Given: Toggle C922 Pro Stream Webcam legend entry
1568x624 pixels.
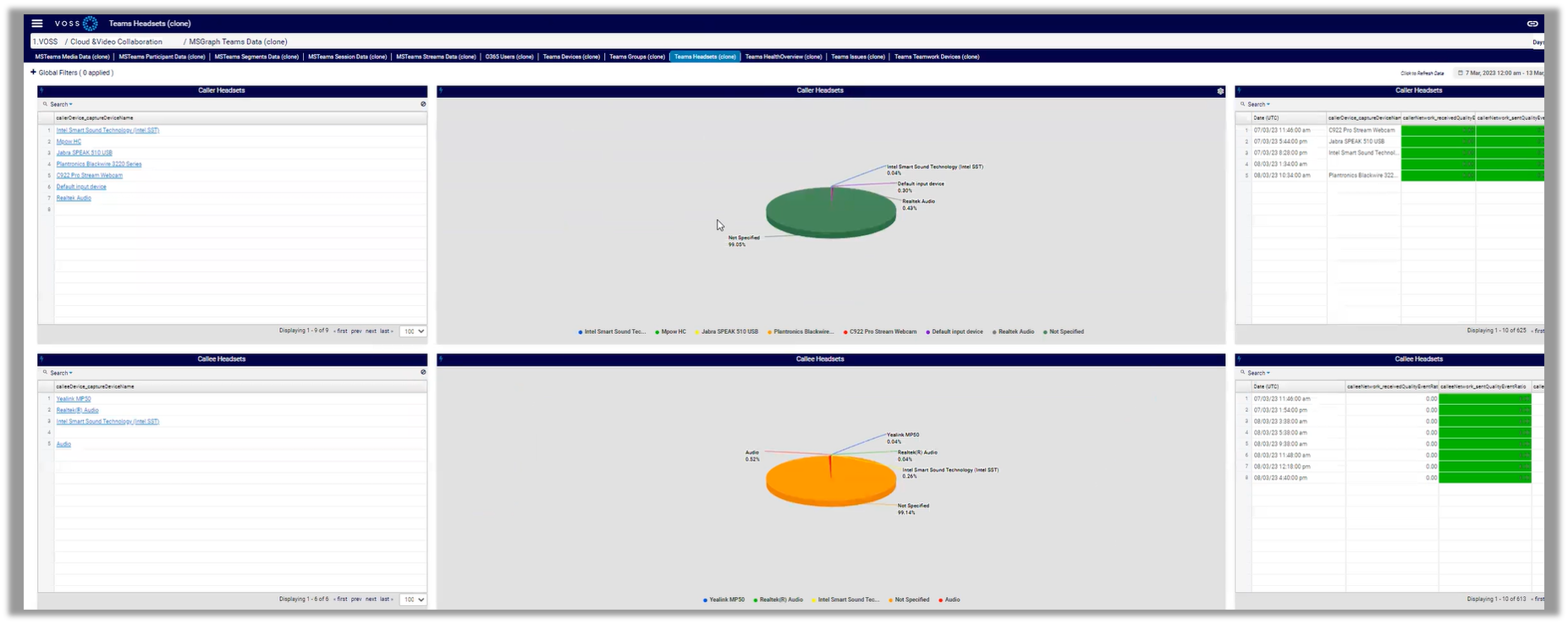Looking at the screenshot, I should point(880,331).
